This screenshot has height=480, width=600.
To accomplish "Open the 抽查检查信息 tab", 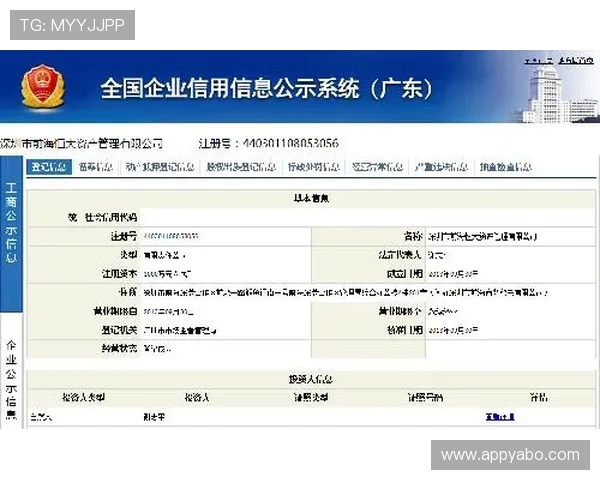I will [x=506, y=167].
